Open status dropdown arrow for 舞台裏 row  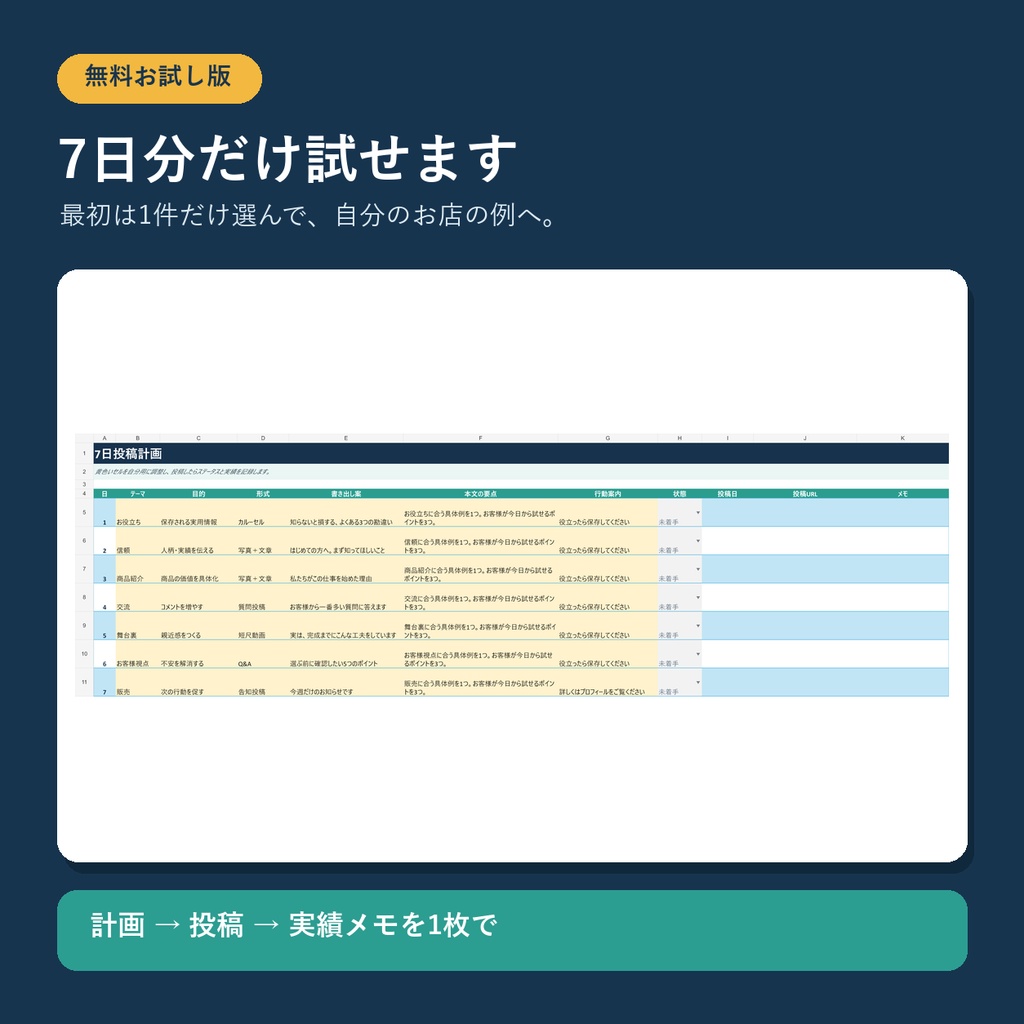coord(697,626)
